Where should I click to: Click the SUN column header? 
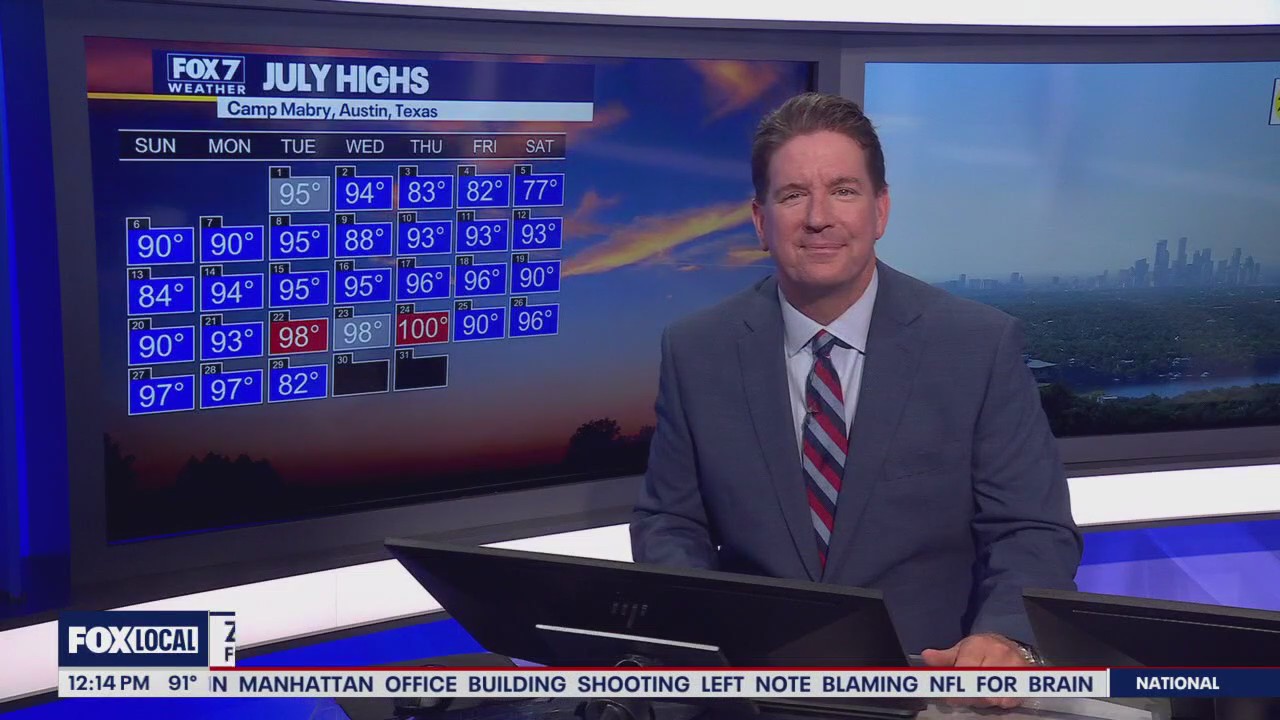(155, 146)
